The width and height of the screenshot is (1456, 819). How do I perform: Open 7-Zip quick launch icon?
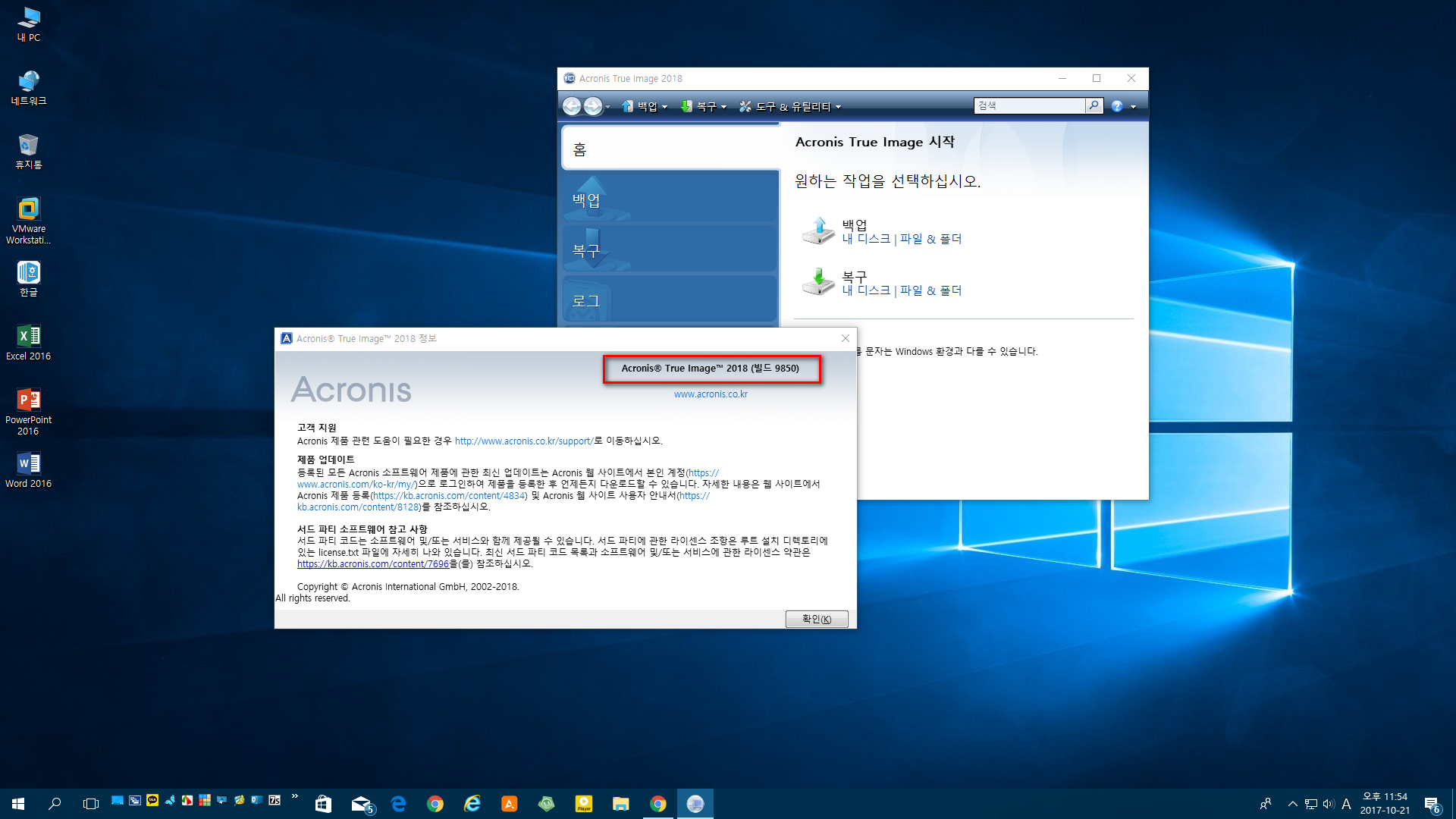tap(275, 800)
